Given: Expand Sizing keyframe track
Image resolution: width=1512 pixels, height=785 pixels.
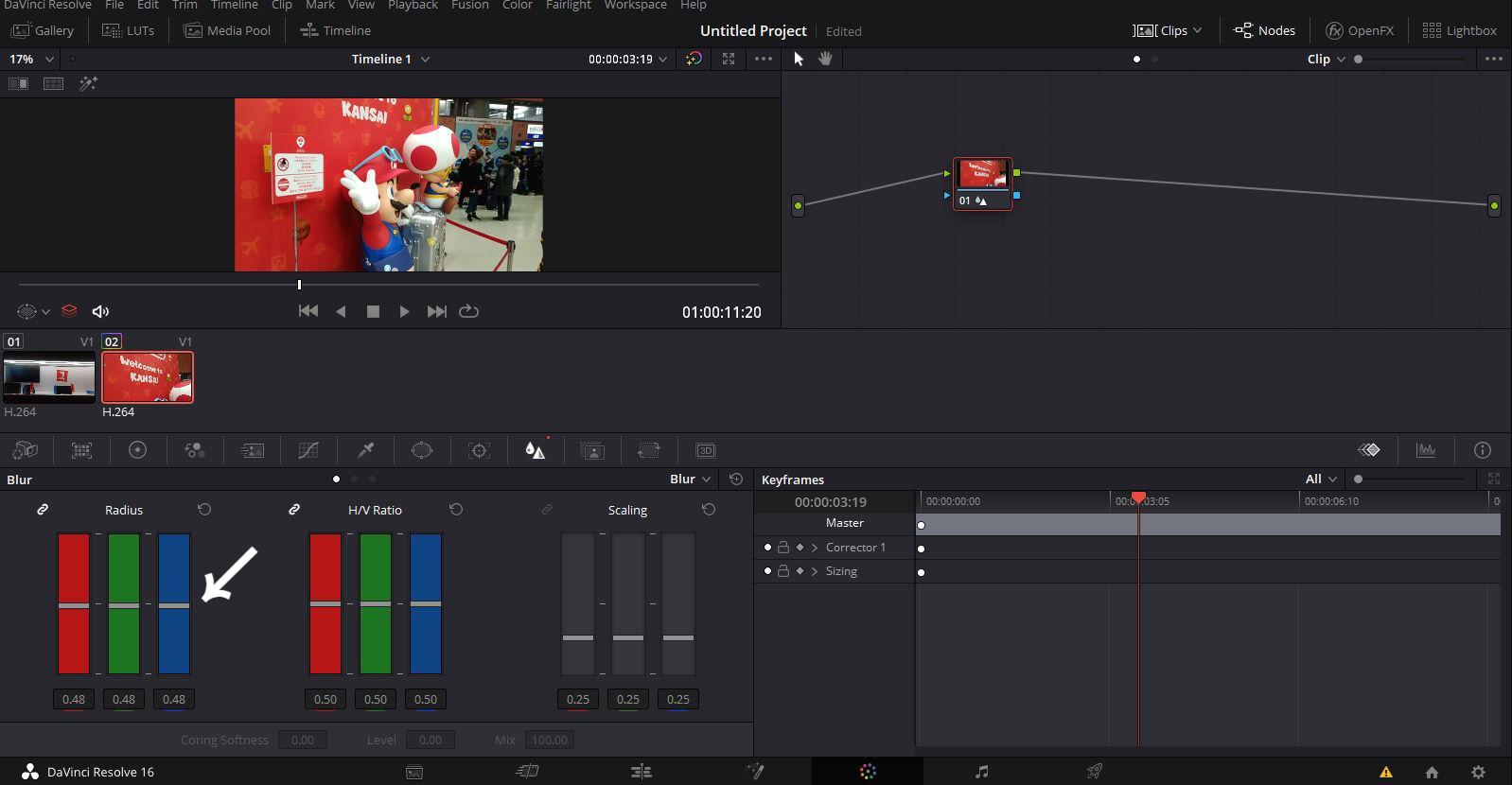Looking at the screenshot, I should (x=814, y=570).
